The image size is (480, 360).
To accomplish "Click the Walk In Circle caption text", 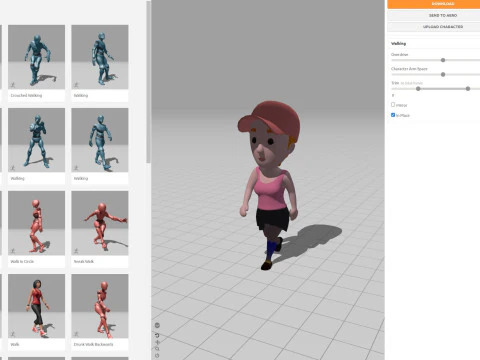I will click(22, 262).
